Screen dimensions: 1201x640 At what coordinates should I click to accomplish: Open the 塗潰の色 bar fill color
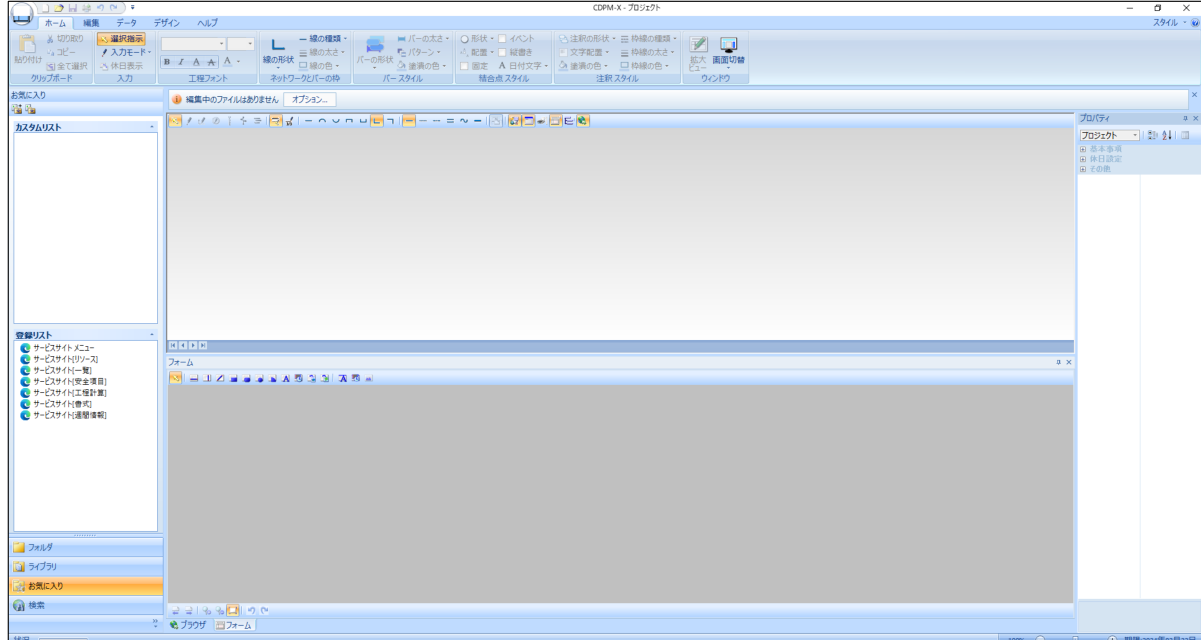[422, 64]
